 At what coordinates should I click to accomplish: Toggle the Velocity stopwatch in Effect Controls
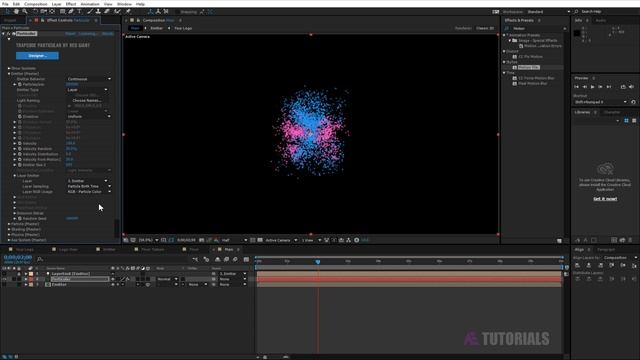20,143
